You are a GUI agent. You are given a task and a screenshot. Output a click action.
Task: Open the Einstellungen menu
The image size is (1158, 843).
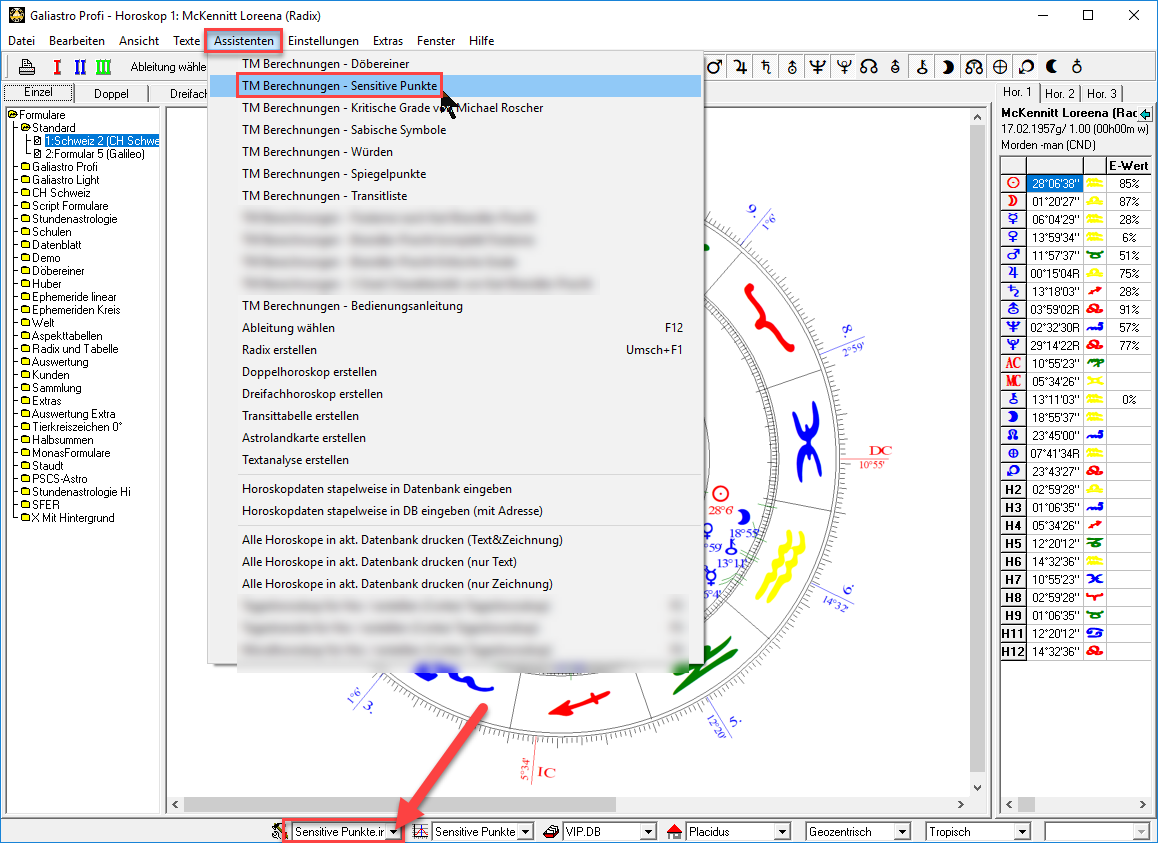323,41
